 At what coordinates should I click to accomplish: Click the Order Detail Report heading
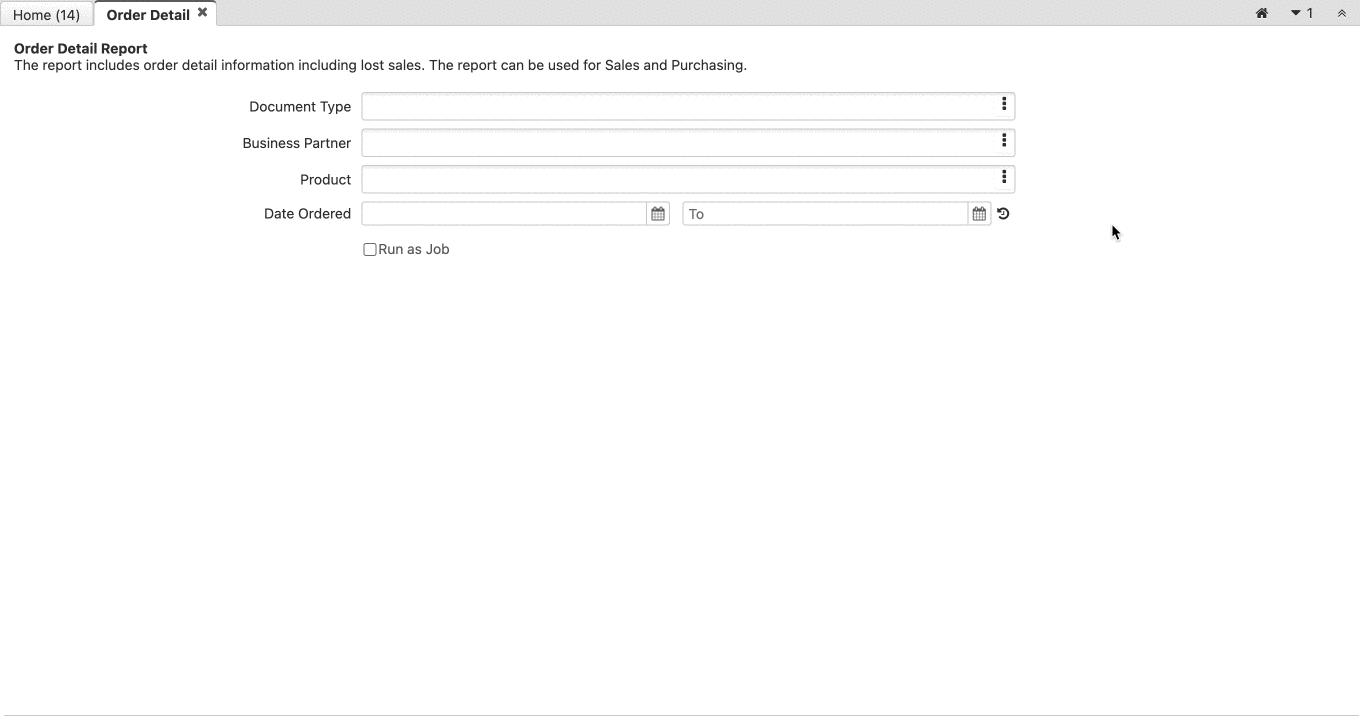(x=80, y=48)
